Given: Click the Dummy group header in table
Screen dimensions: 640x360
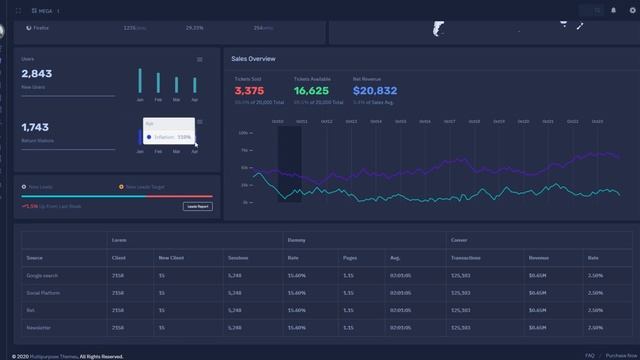Looking at the screenshot, I should (297, 240).
